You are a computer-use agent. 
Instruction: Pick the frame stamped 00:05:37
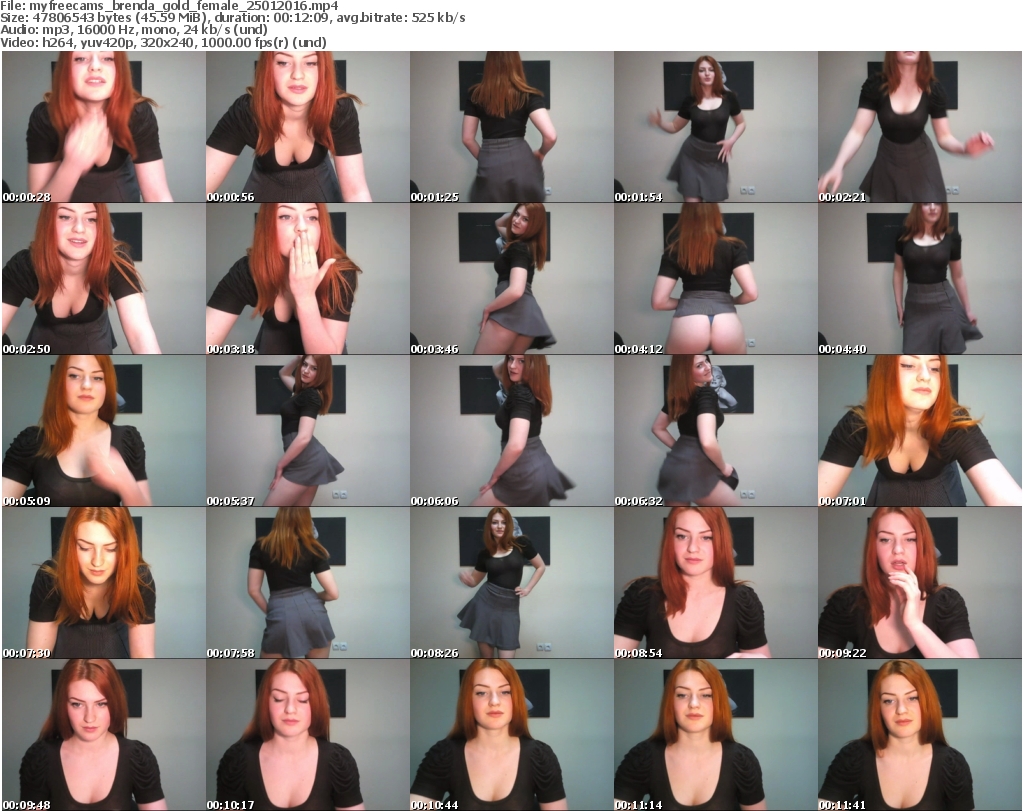308,431
